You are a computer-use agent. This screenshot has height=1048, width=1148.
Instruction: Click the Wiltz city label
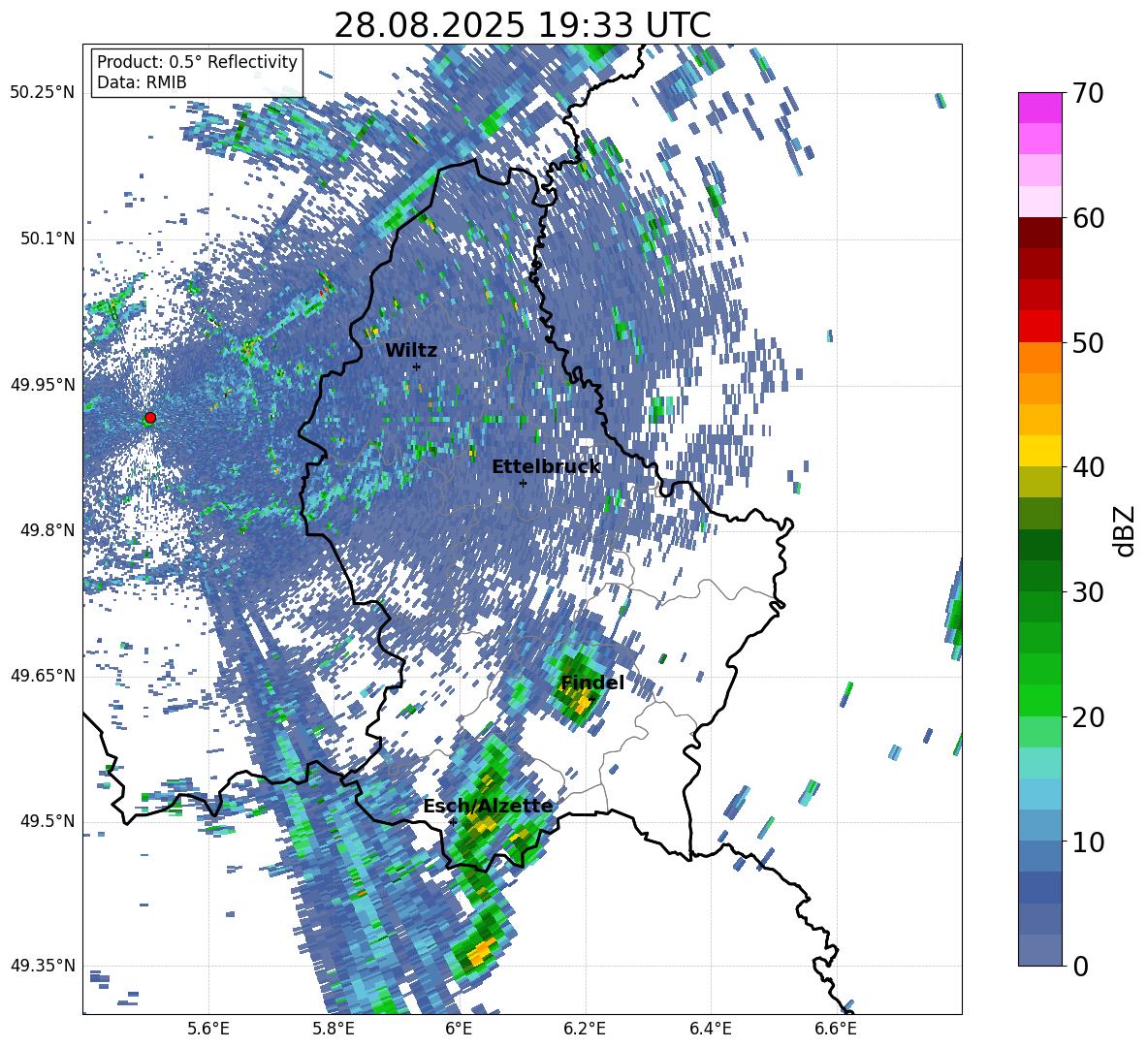(x=411, y=350)
